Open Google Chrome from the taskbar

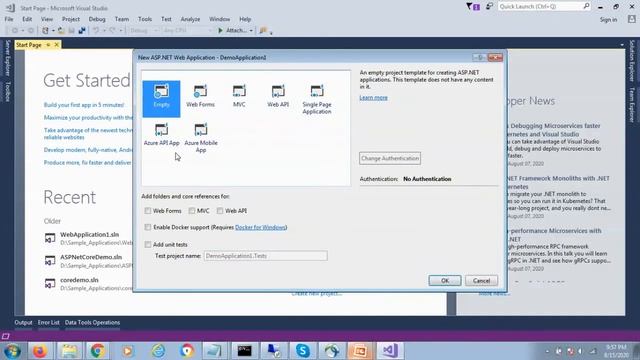tap(98, 351)
